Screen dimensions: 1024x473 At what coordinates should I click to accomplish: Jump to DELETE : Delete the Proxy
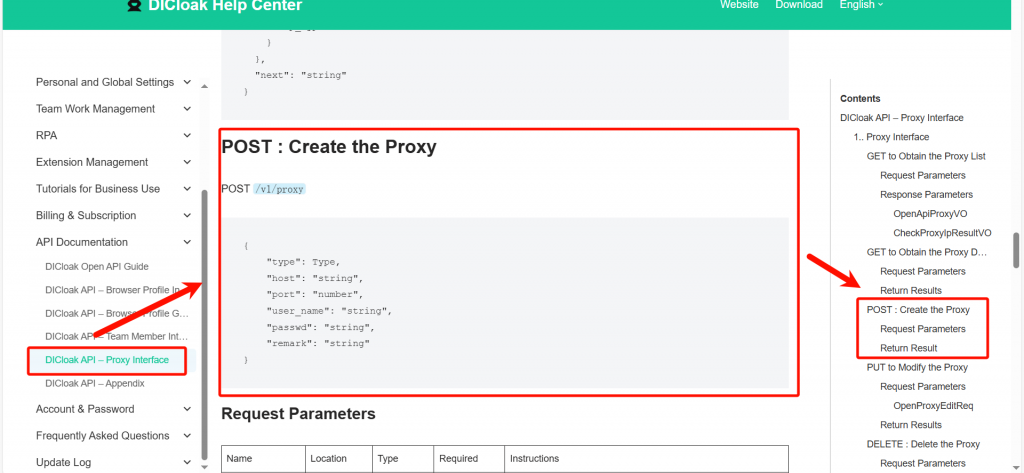tap(923, 444)
